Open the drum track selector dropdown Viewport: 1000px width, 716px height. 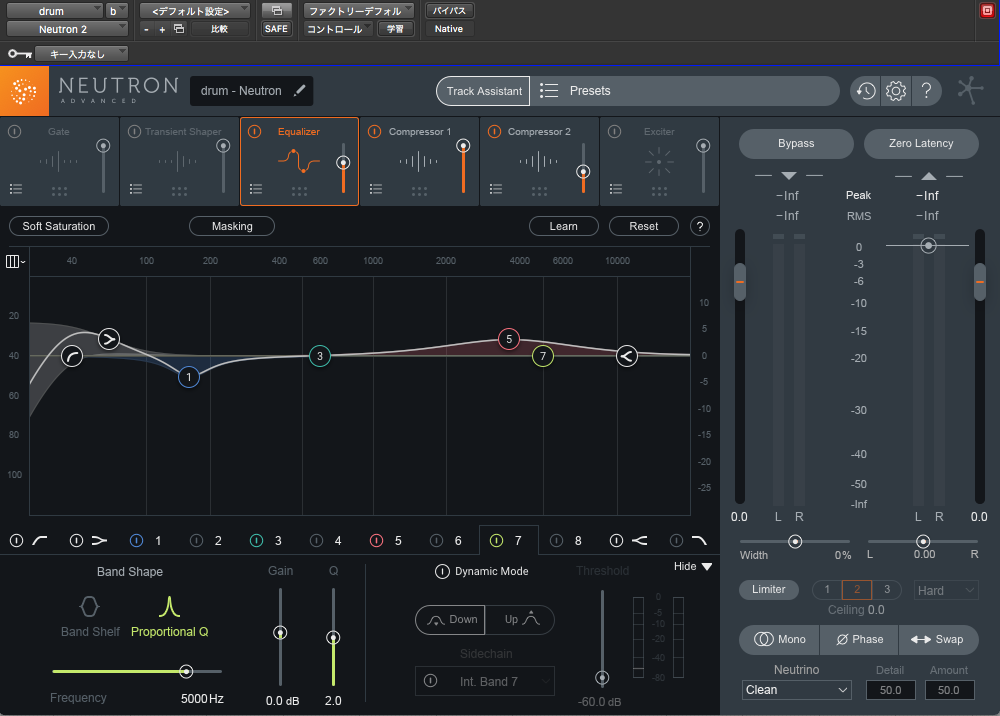point(54,11)
